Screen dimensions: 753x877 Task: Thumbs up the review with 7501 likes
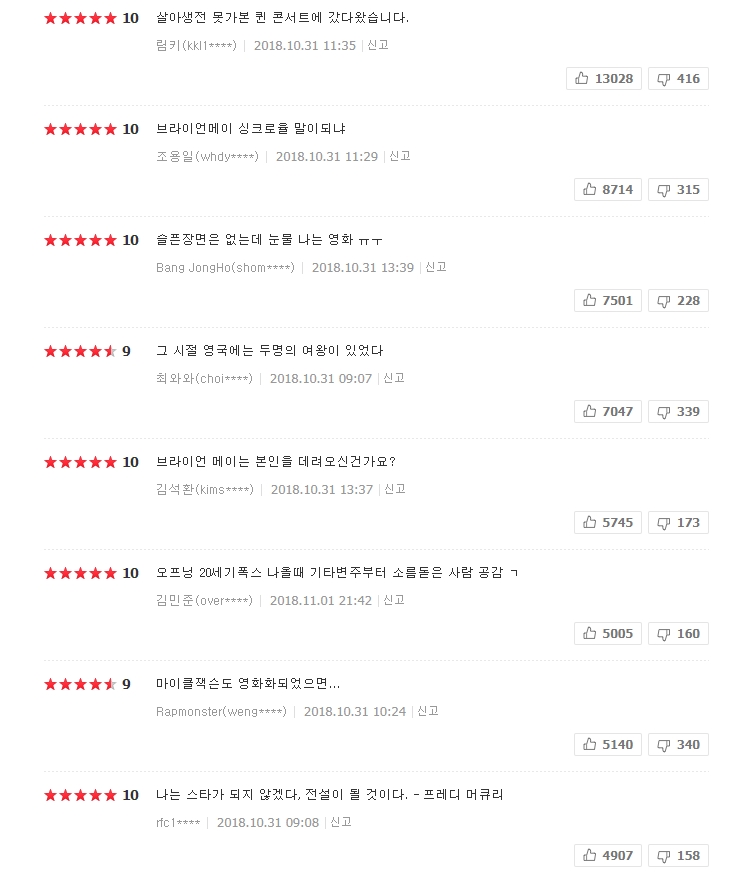pyautogui.click(x=608, y=301)
